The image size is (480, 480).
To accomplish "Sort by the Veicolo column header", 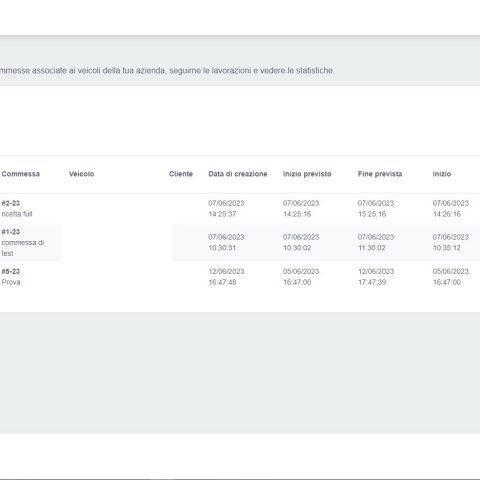I will click(x=81, y=174).
